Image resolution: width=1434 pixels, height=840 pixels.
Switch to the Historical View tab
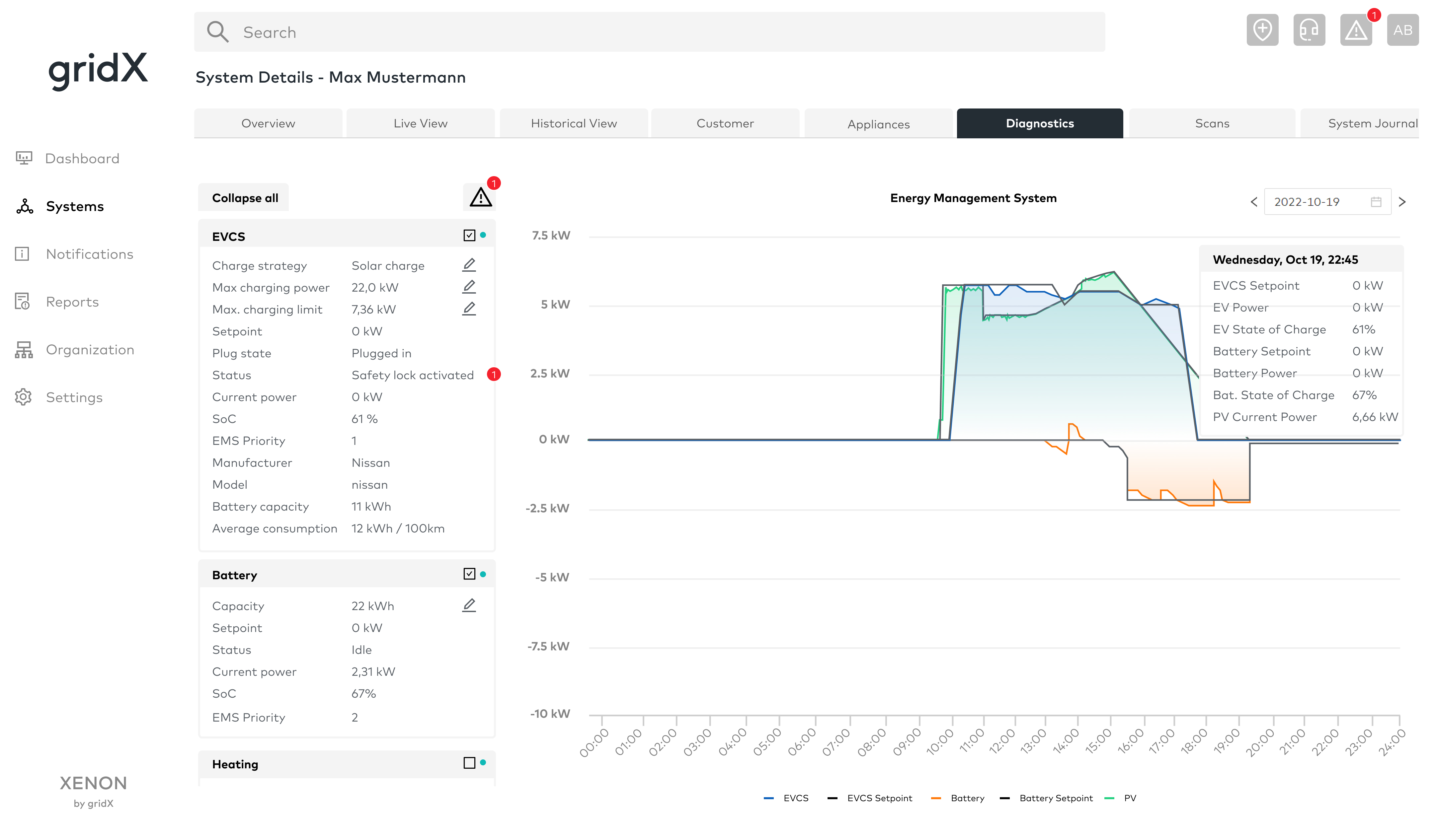tap(574, 123)
